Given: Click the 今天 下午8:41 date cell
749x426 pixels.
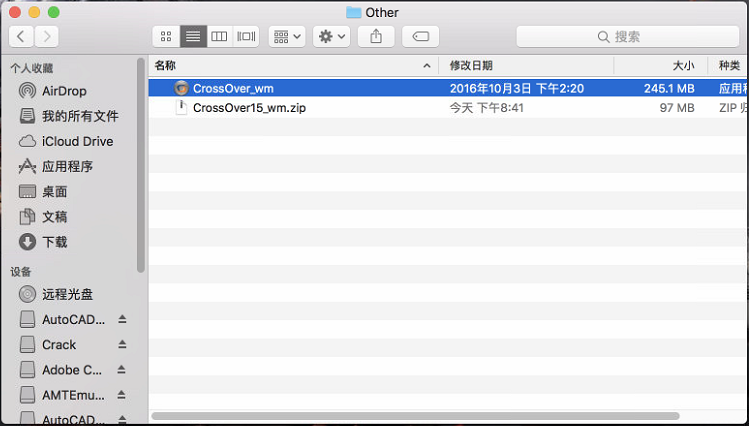Looking at the screenshot, I should [x=487, y=108].
